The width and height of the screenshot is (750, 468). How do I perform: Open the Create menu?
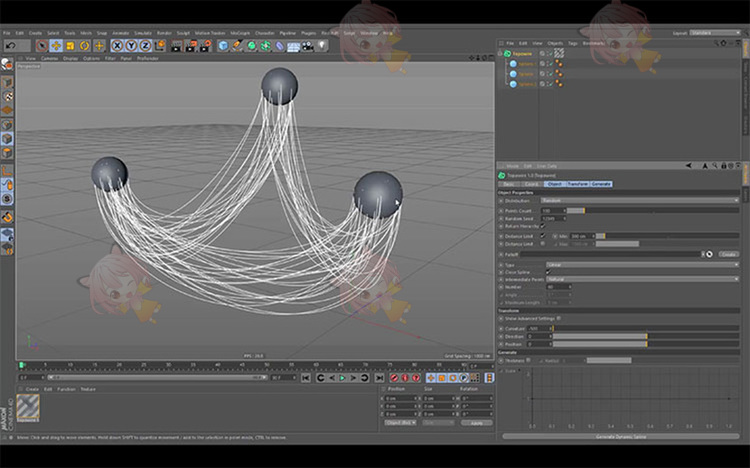coord(35,33)
